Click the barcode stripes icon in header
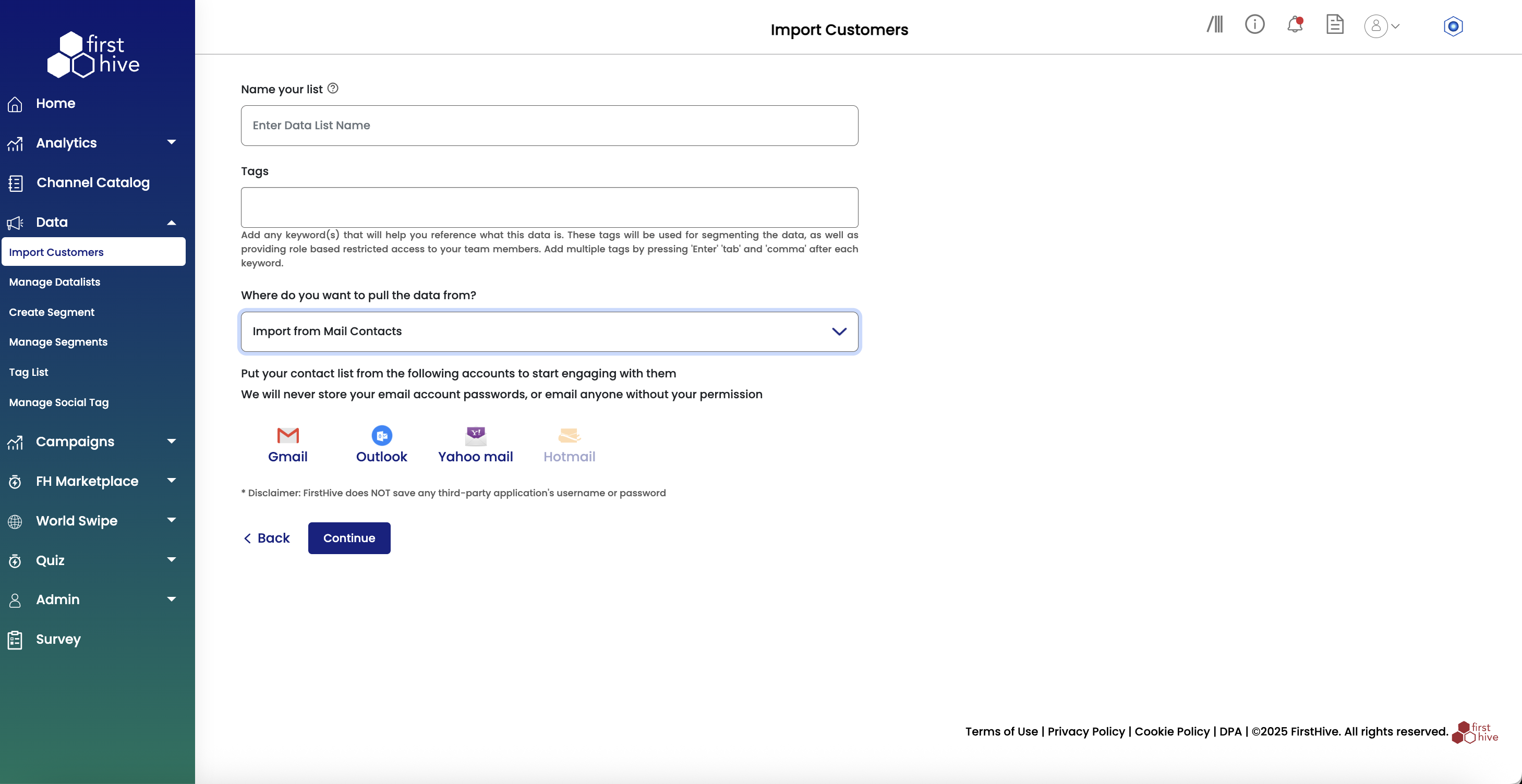The width and height of the screenshot is (1522, 784). 1215,24
